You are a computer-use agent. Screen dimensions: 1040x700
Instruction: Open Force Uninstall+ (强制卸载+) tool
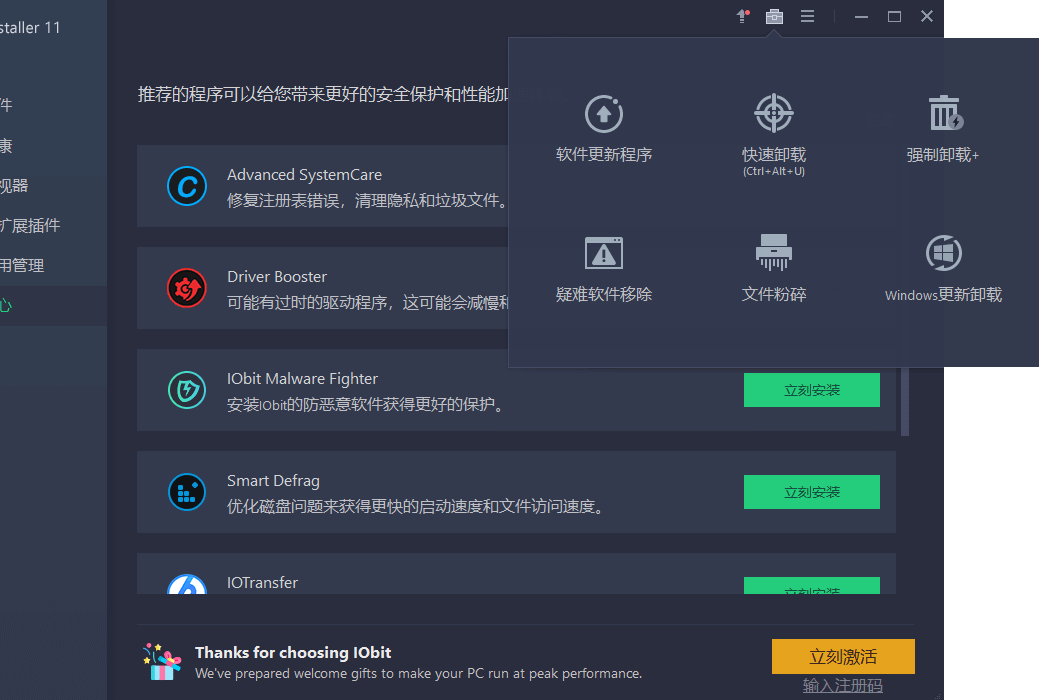click(942, 129)
